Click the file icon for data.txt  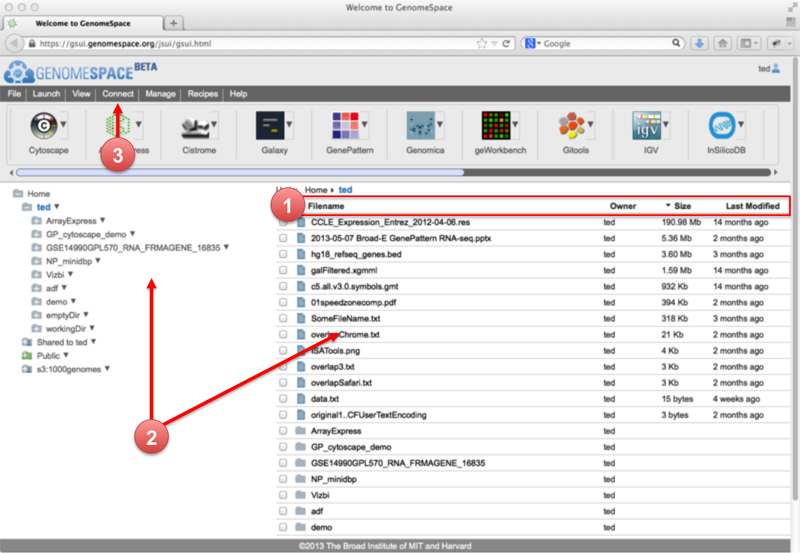click(x=301, y=398)
